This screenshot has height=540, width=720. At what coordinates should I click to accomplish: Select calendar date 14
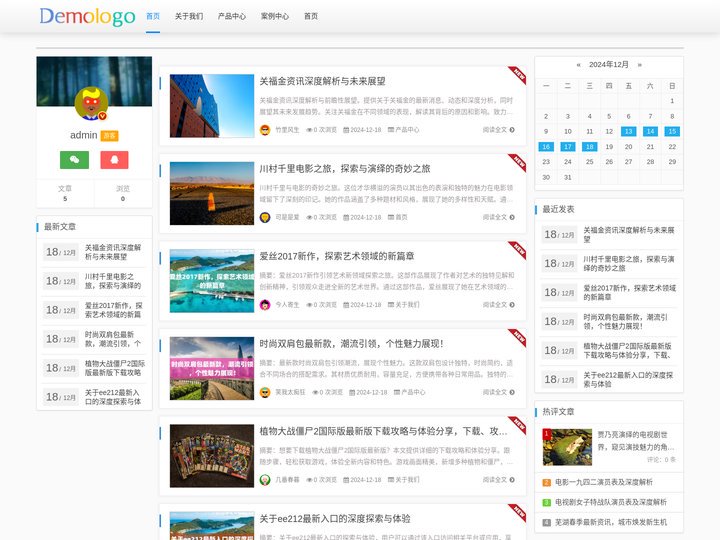(650, 131)
